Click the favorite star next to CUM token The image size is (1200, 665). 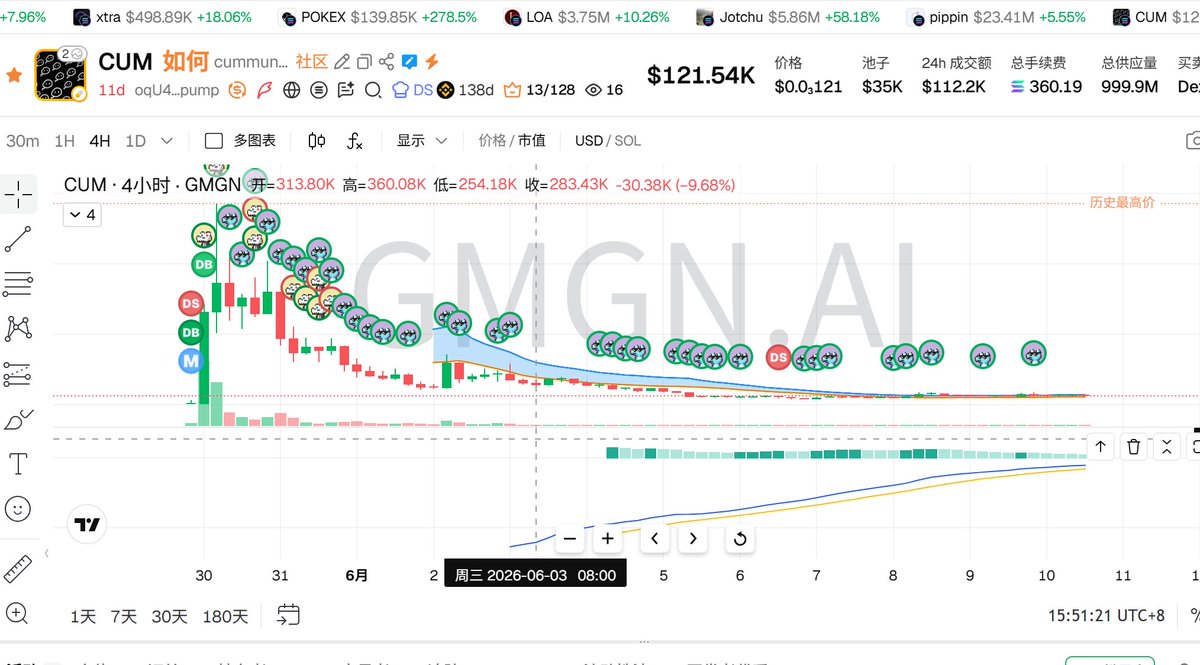coord(14,75)
